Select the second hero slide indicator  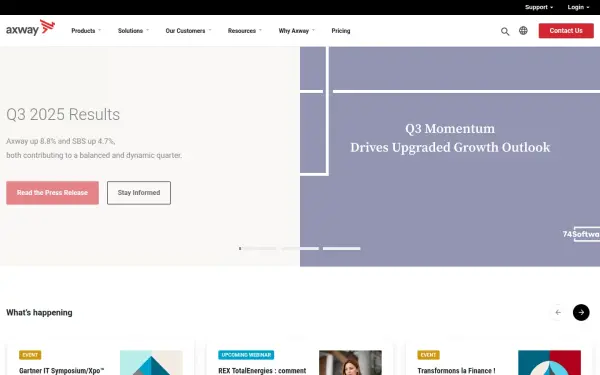(x=300, y=249)
